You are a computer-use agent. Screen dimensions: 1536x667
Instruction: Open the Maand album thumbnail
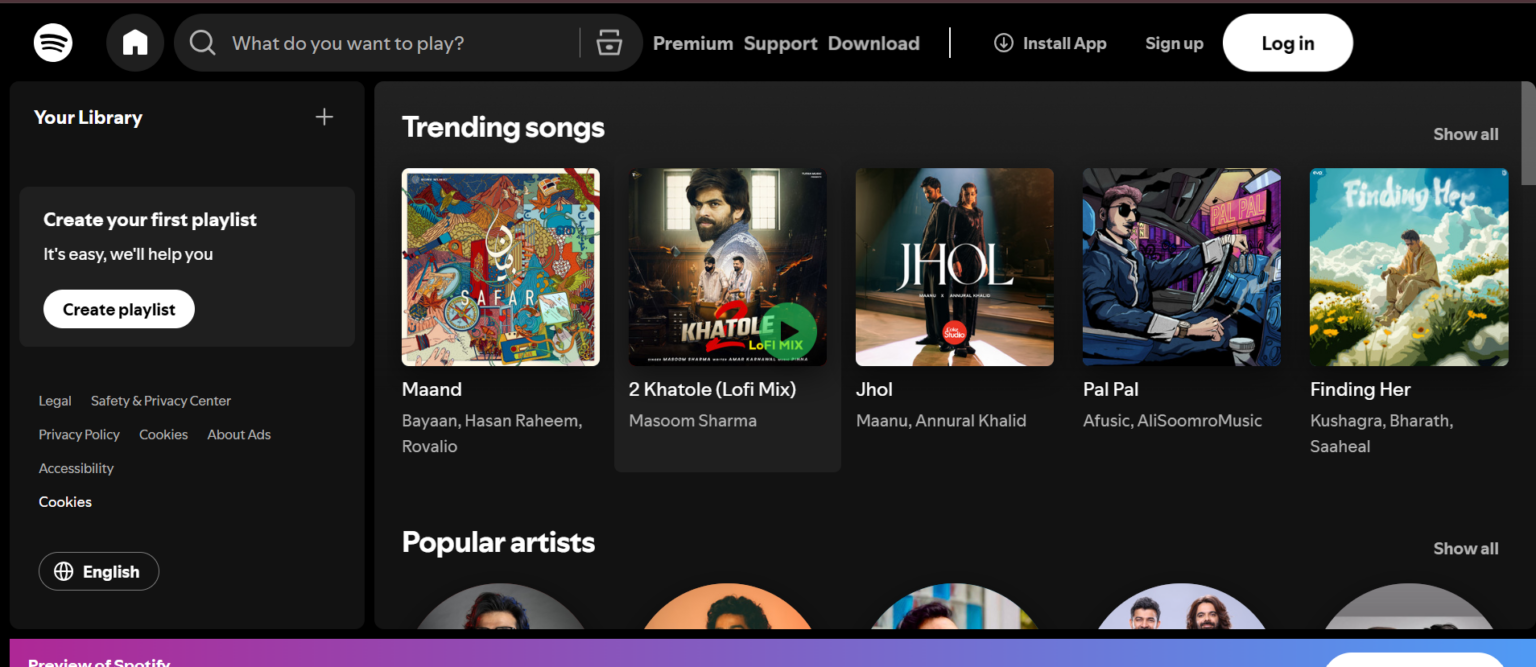click(x=500, y=266)
